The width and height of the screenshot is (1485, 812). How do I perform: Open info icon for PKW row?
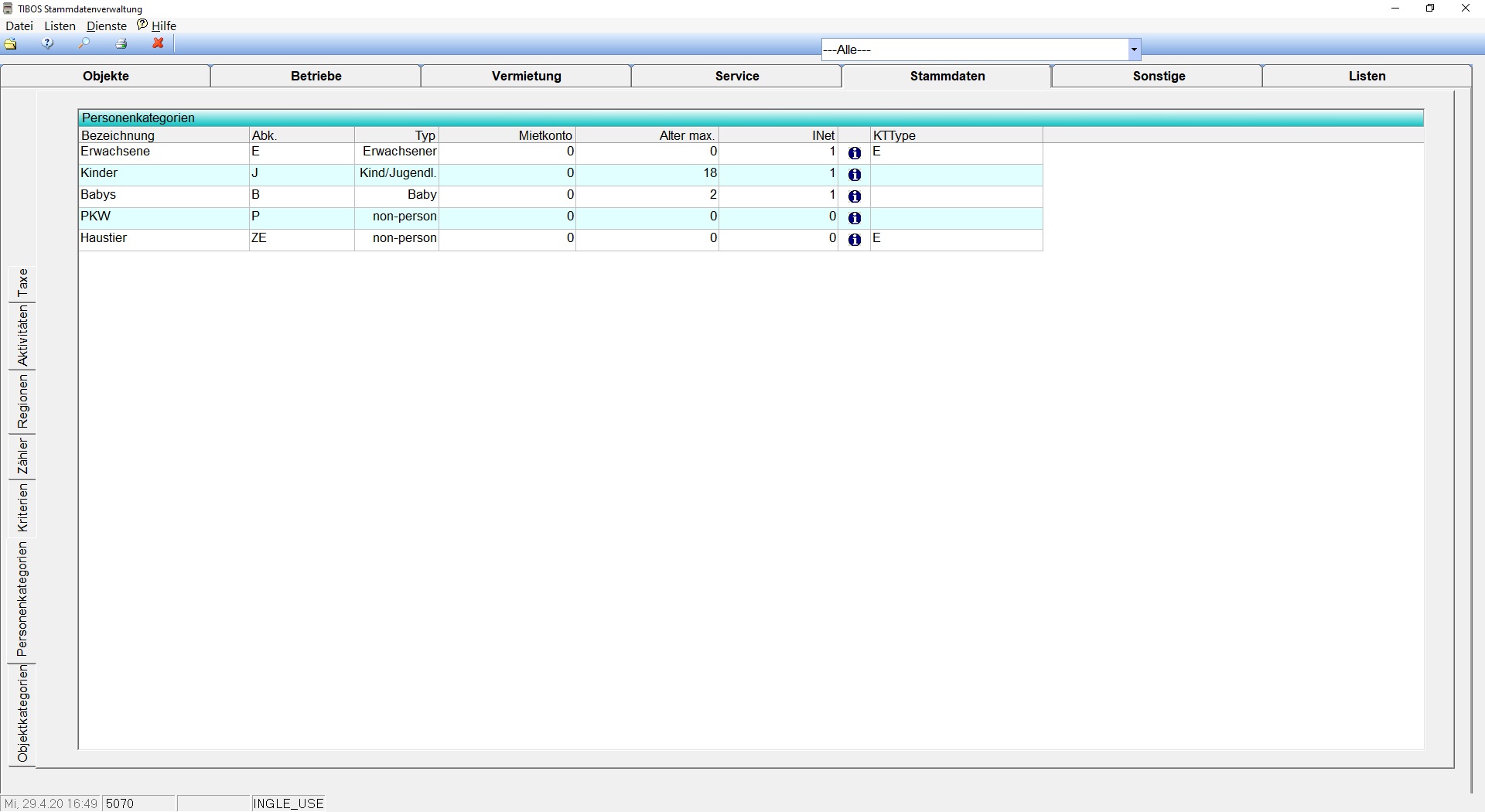click(x=855, y=218)
